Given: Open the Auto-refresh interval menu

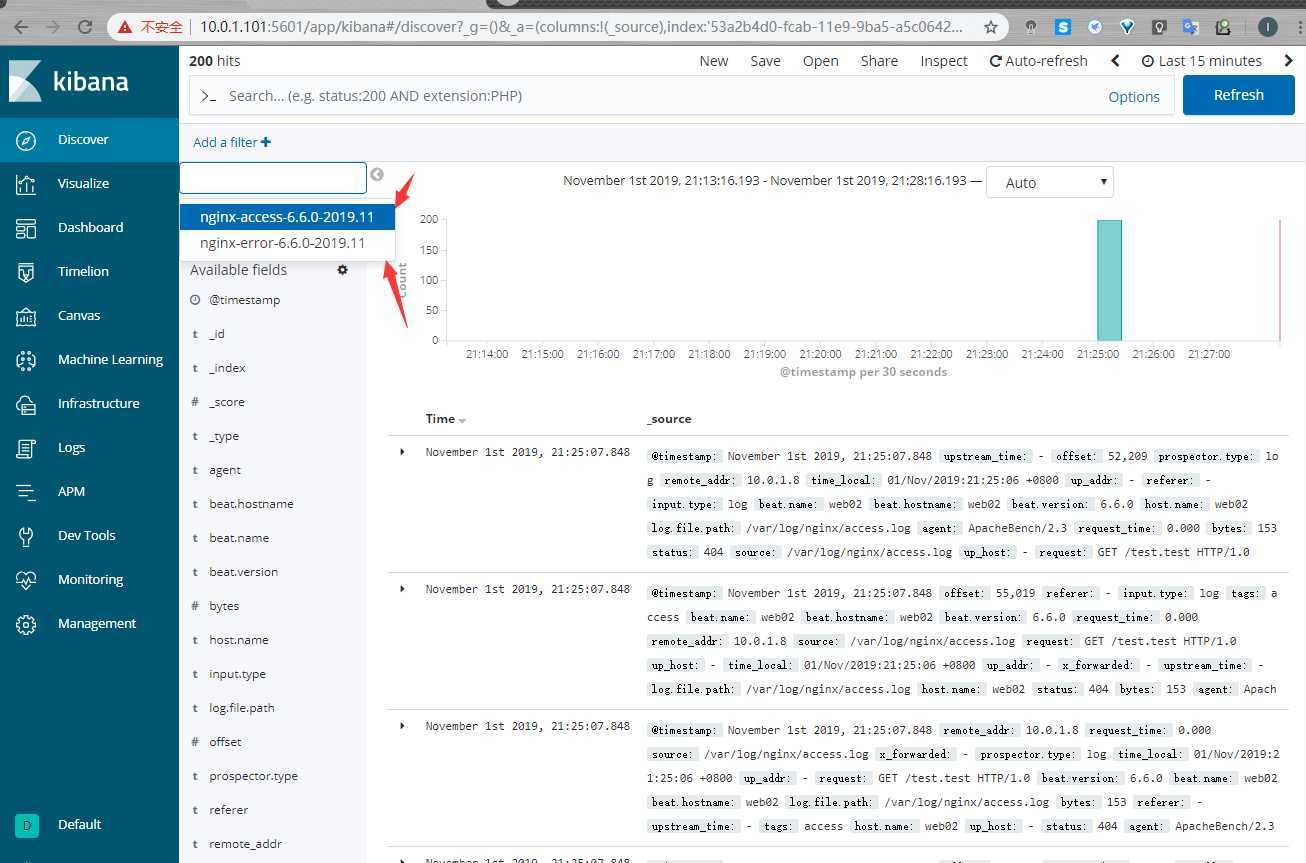Looking at the screenshot, I should coord(1038,61).
